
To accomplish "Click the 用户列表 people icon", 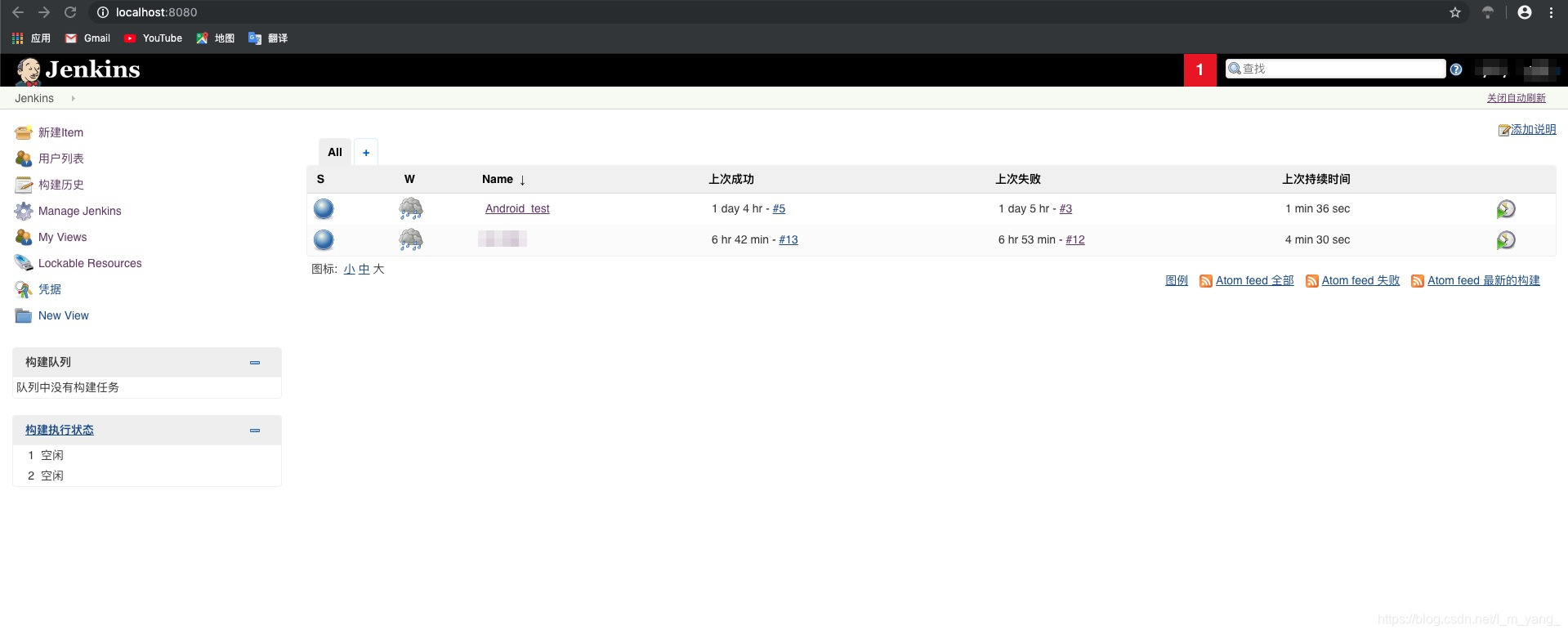I will (x=24, y=158).
